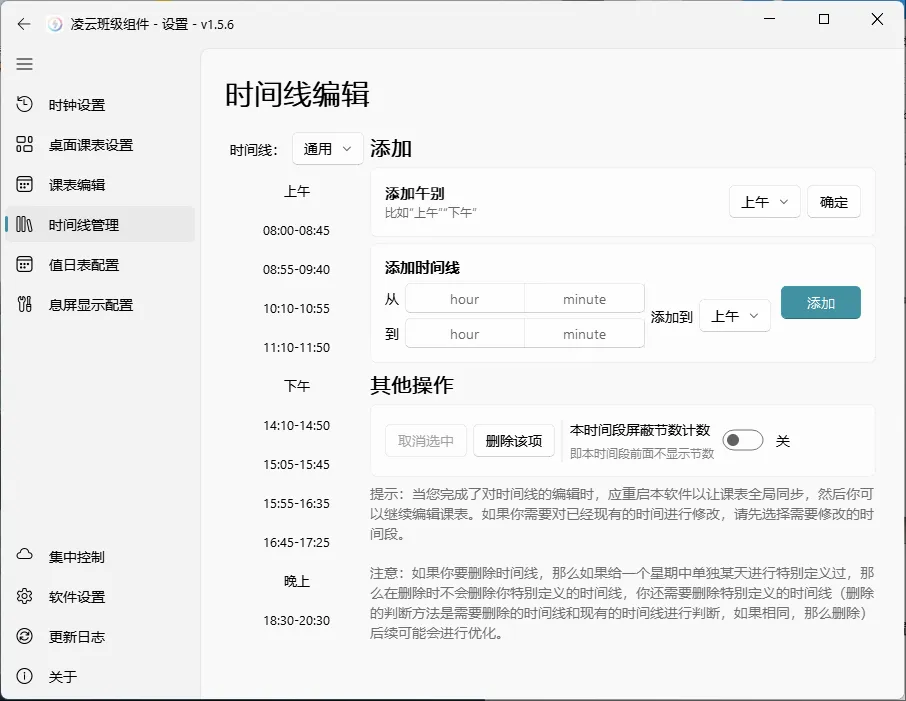Click the calendar icon for 课表编辑
The width and height of the screenshot is (906, 701).
(24, 184)
